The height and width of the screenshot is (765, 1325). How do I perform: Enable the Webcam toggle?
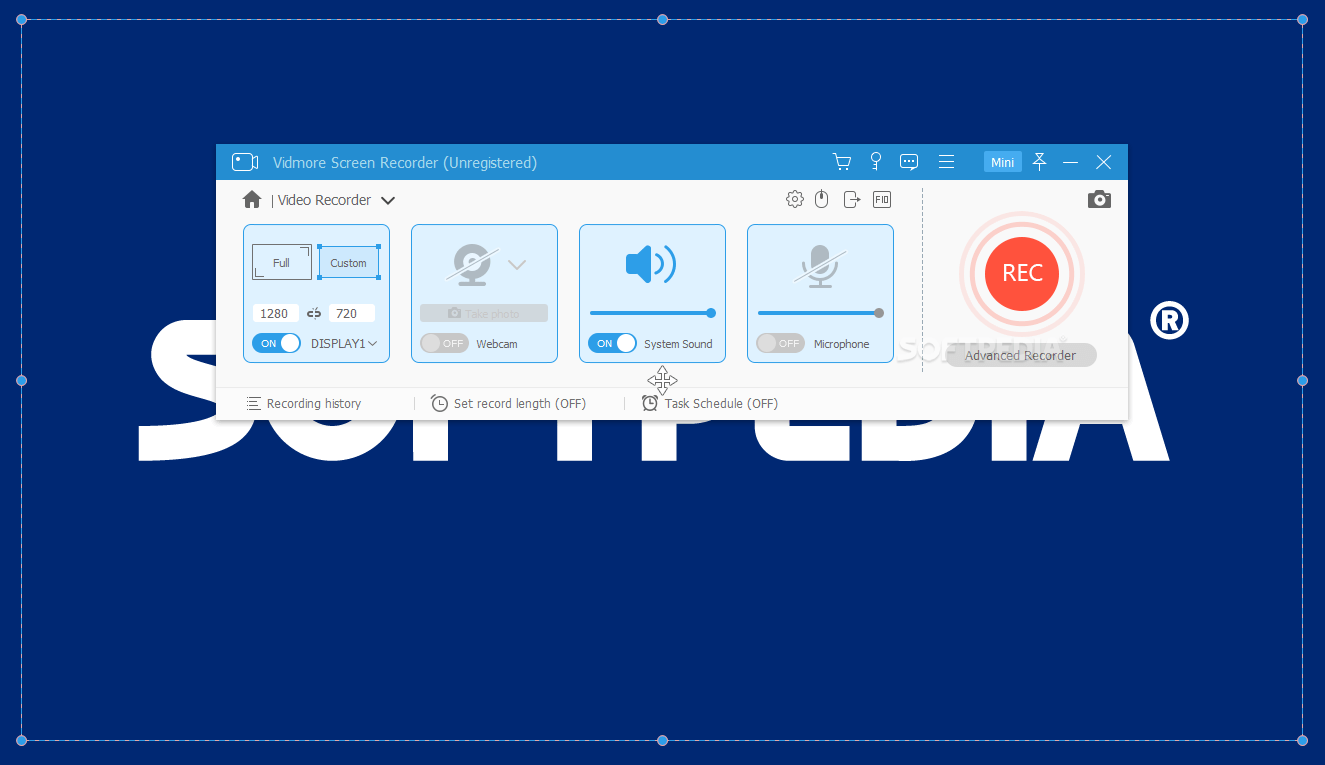pyautogui.click(x=443, y=343)
